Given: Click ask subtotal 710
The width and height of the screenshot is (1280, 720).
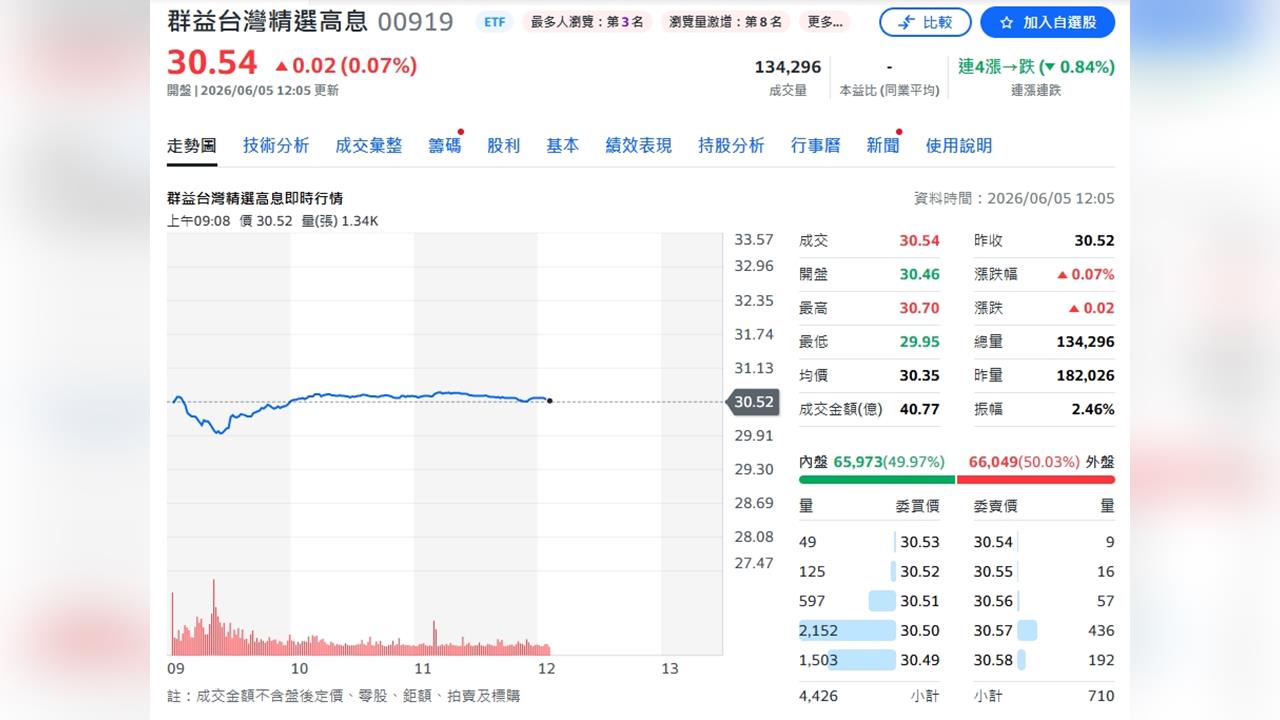Looking at the screenshot, I should [x=1101, y=696].
